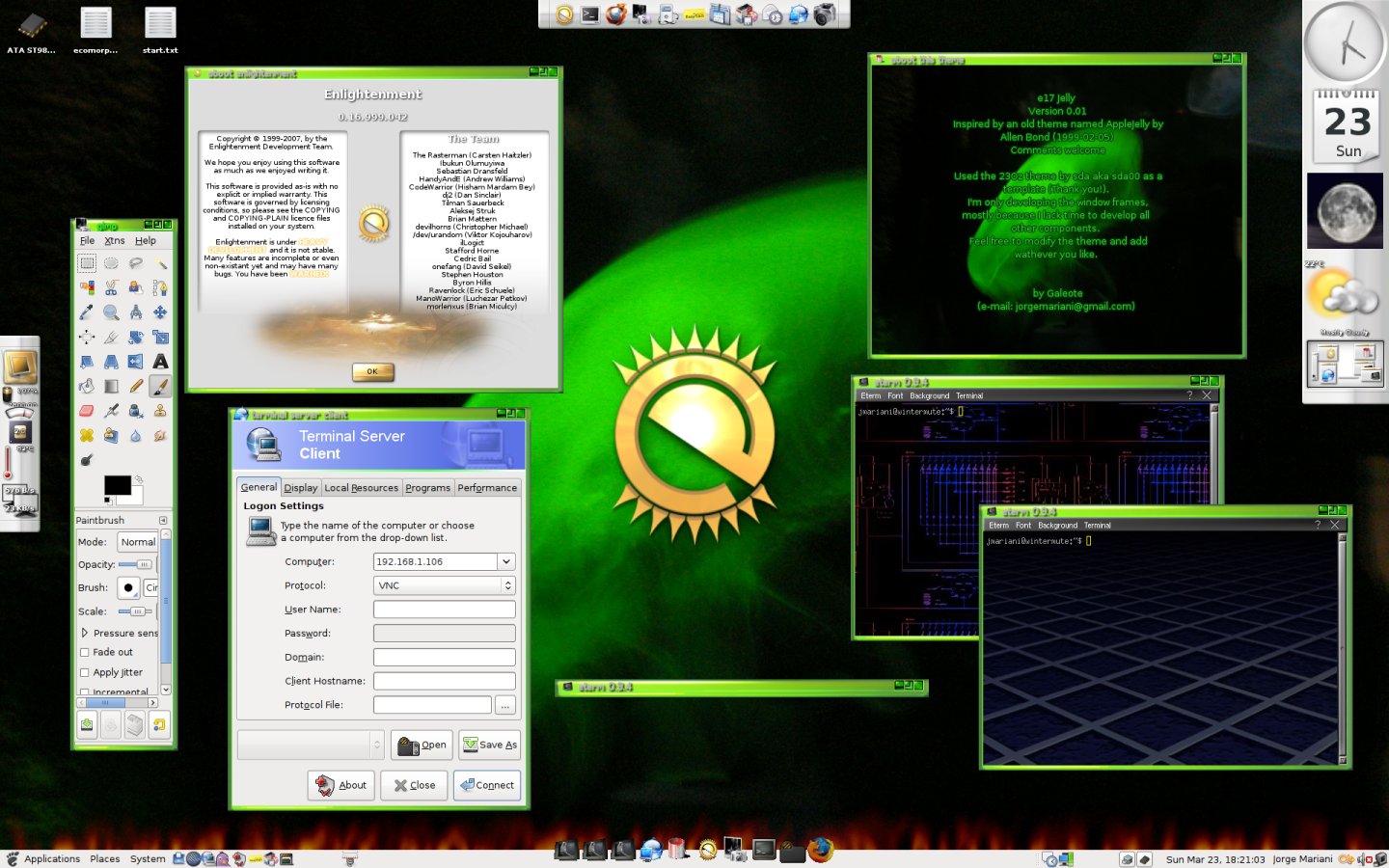
Task: Open the Places menu in the panel
Action: [105, 858]
